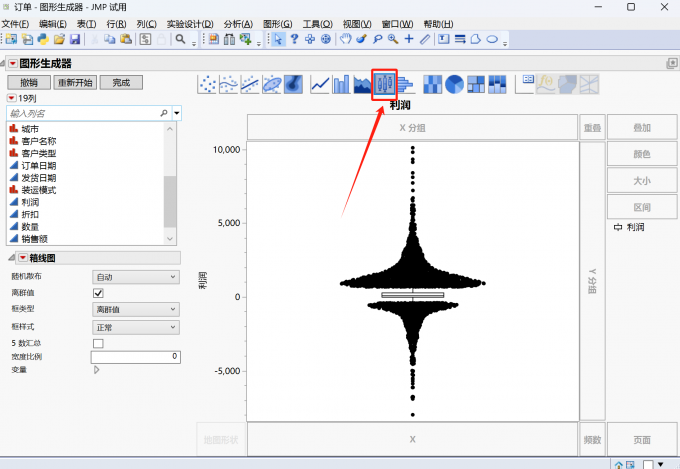The height and width of the screenshot is (469, 680).
Task: Click the 页面 drop zone
Action: coord(642,439)
